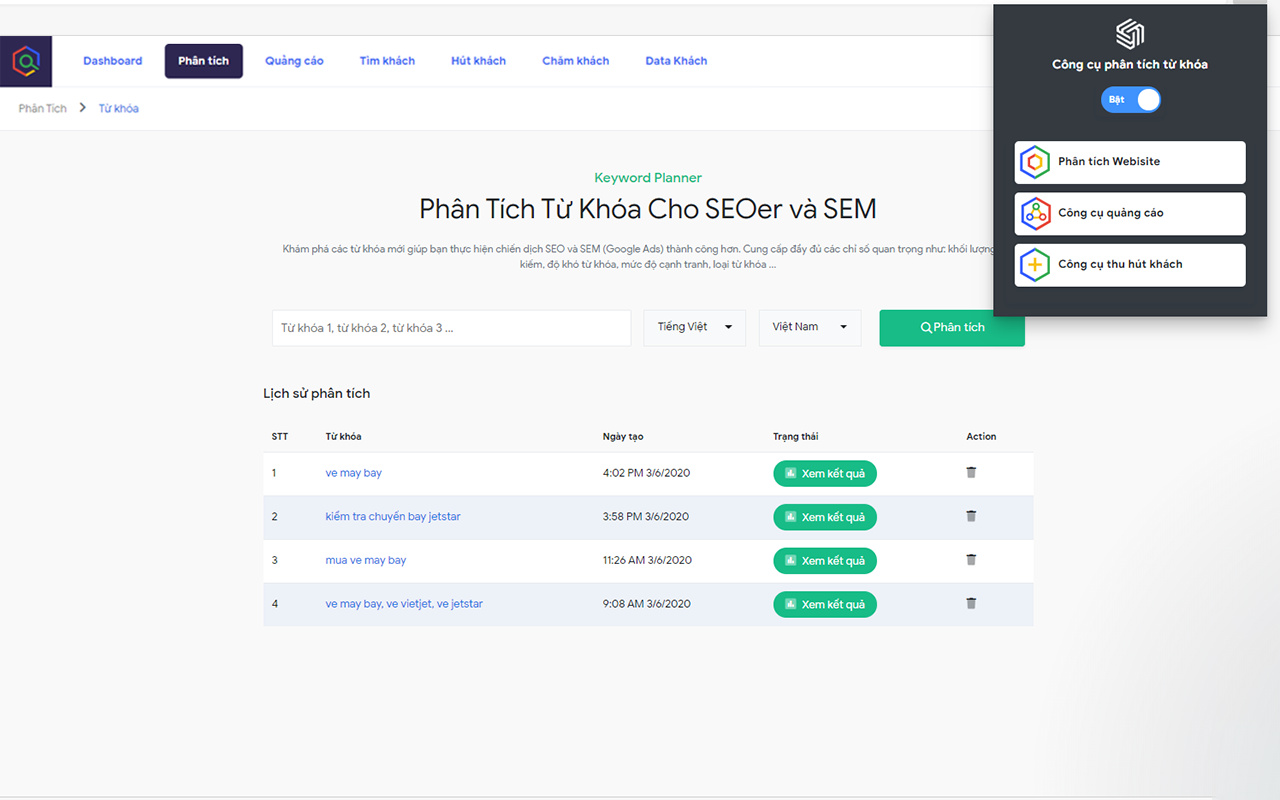Click the Ngày tạo column header
This screenshot has width=1280, height=800.
[623, 437]
